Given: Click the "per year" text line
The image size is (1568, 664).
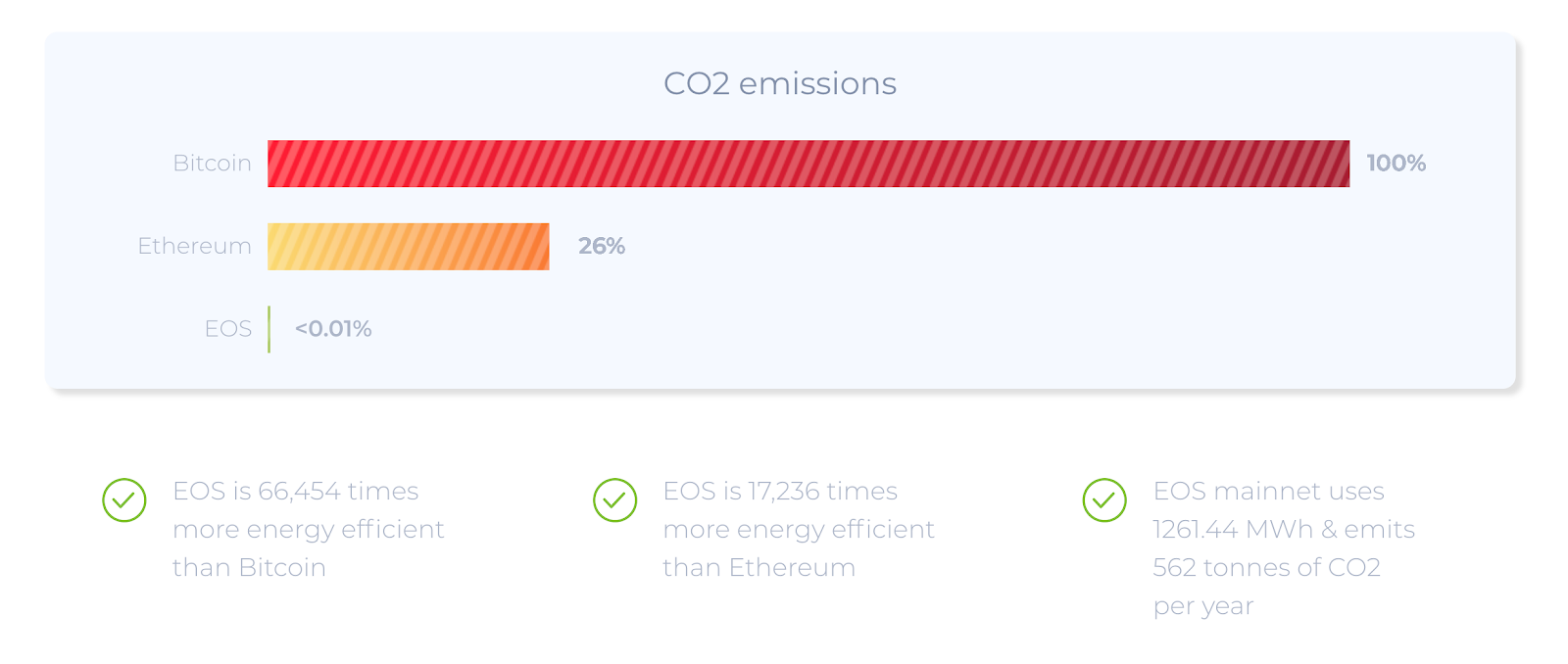Looking at the screenshot, I should point(1202,606).
